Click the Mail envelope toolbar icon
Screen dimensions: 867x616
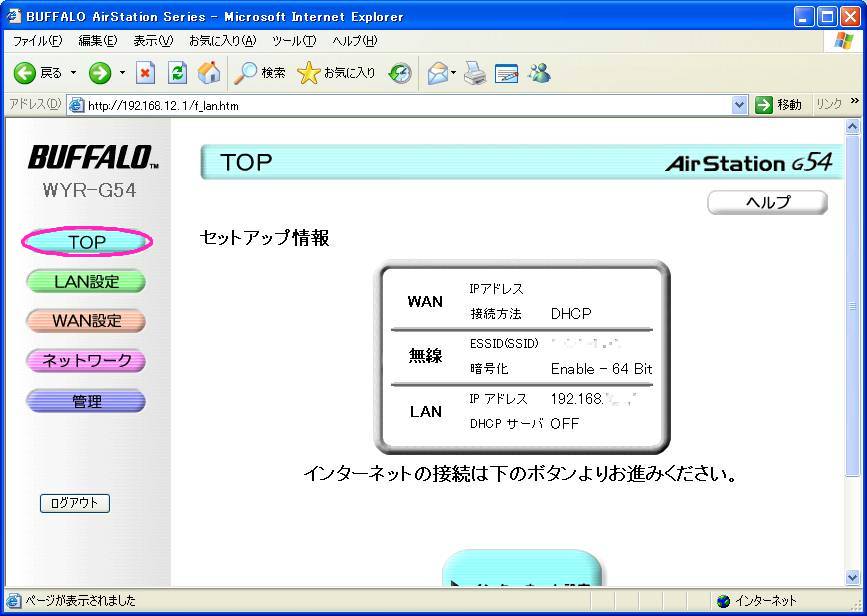pyautogui.click(x=438, y=73)
